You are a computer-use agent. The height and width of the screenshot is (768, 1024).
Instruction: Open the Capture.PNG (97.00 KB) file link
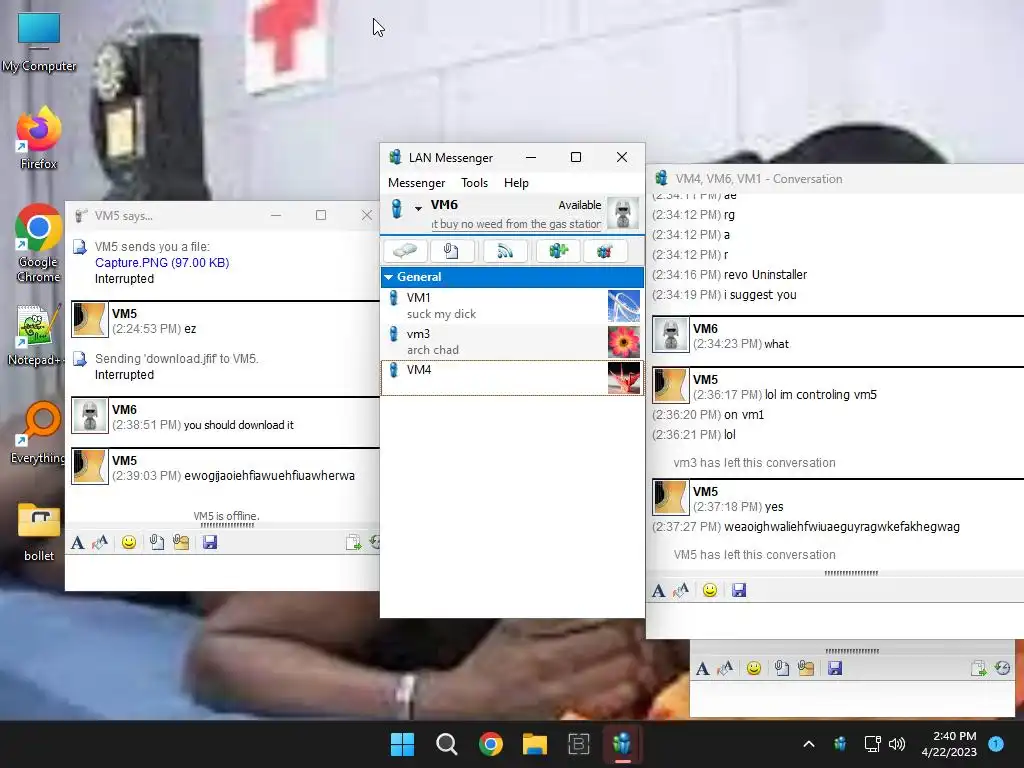coord(162,263)
